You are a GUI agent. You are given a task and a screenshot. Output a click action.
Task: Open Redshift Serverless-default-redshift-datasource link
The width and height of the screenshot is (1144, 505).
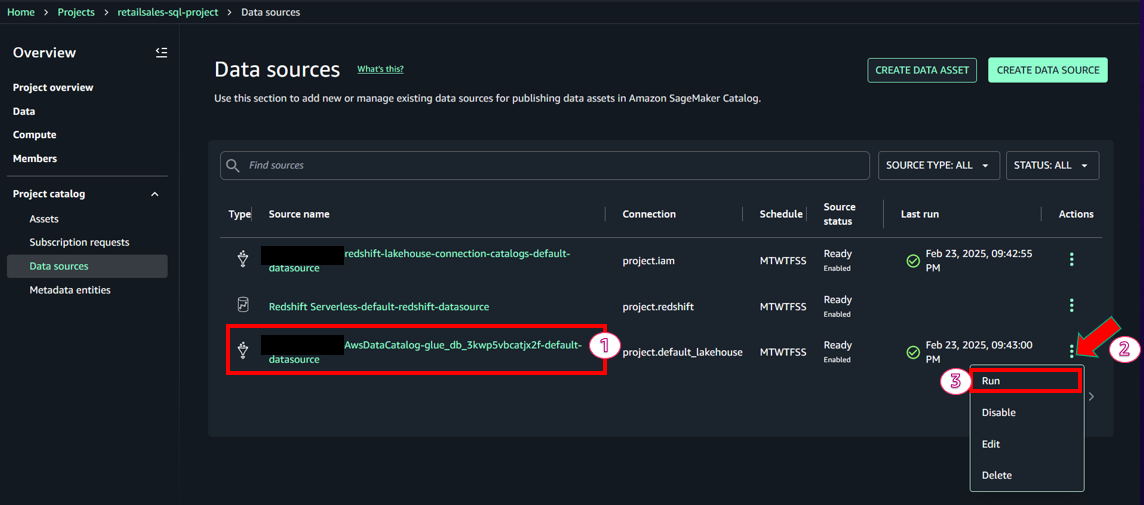coord(379,307)
